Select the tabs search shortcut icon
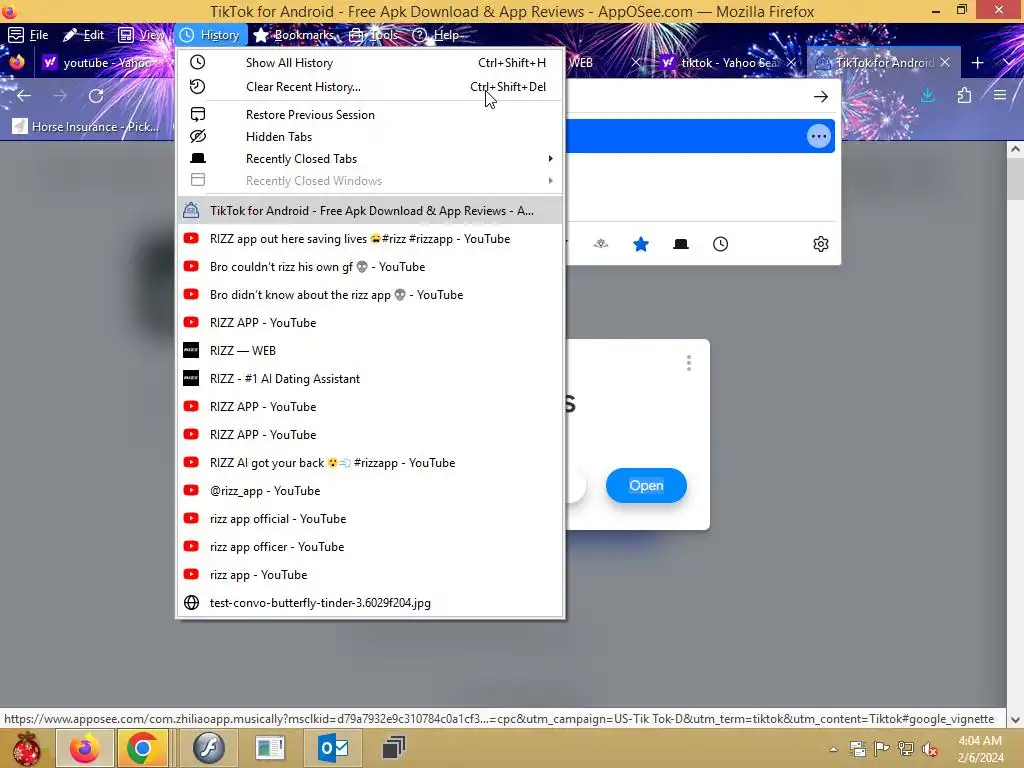Image resolution: width=1024 pixels, height=768 pixels. (x=680, y=244)
